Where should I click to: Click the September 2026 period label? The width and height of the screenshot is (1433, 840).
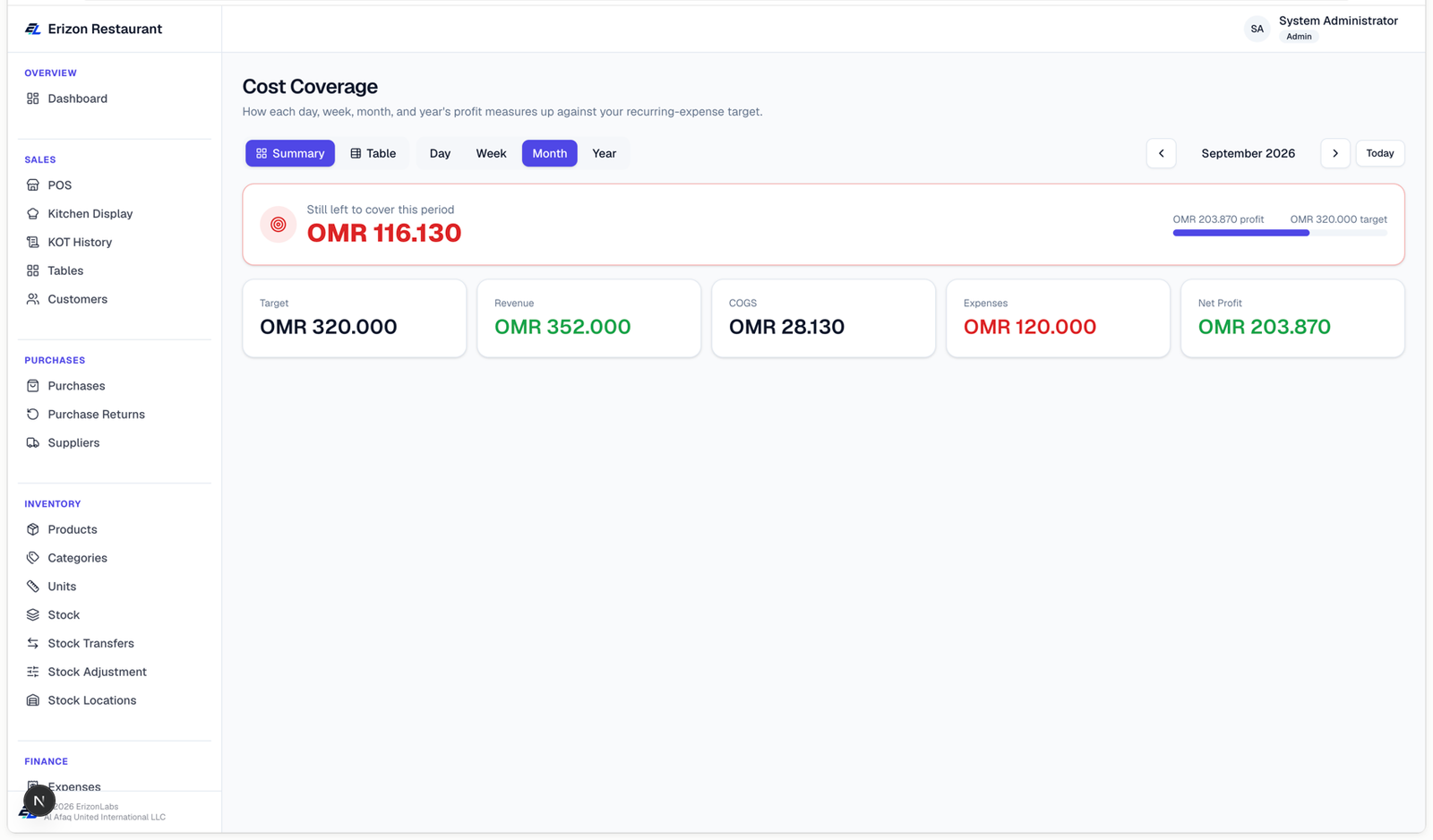(1249, 153)
